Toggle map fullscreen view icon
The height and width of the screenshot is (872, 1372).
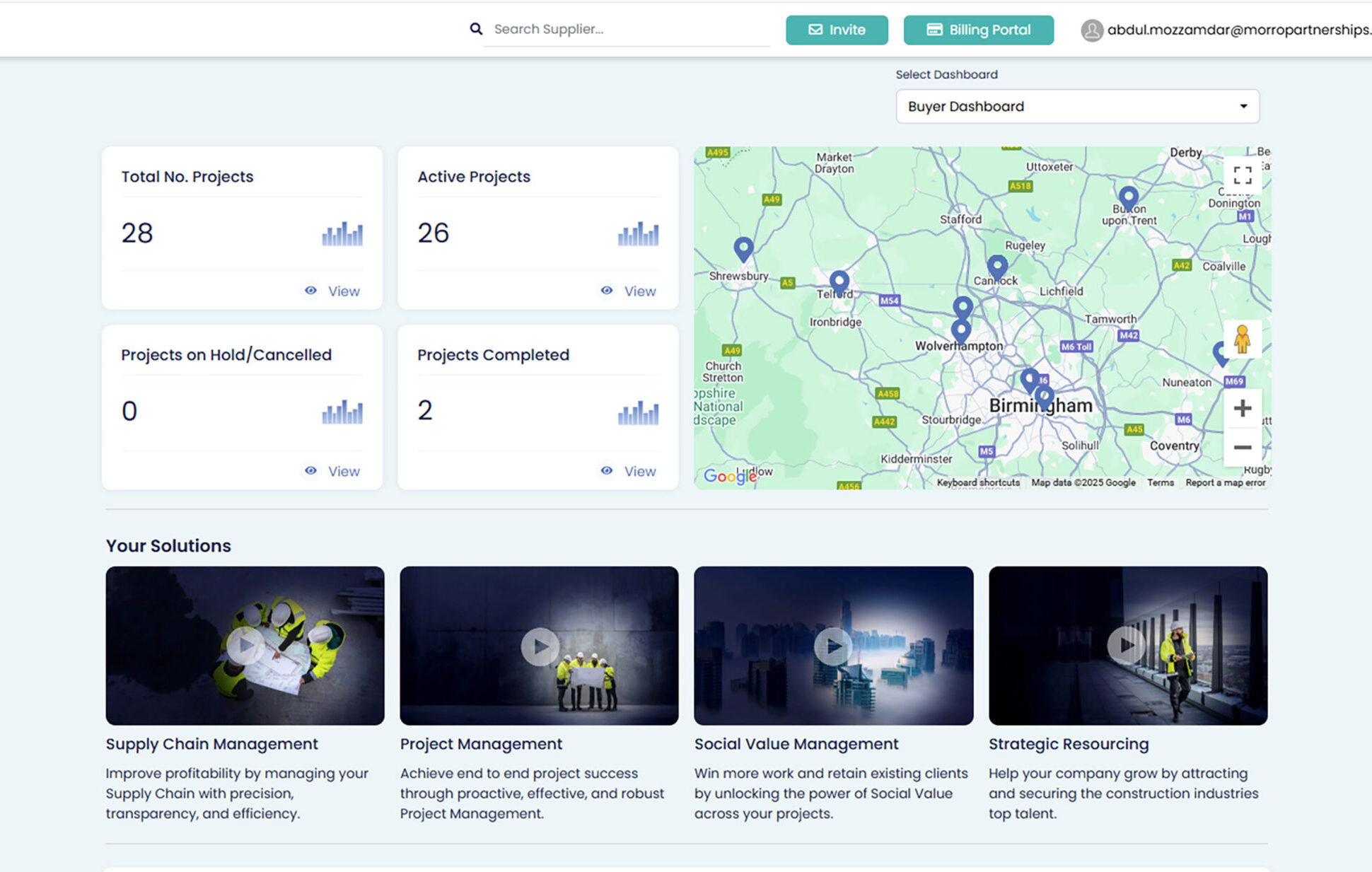pos(1242,175)
